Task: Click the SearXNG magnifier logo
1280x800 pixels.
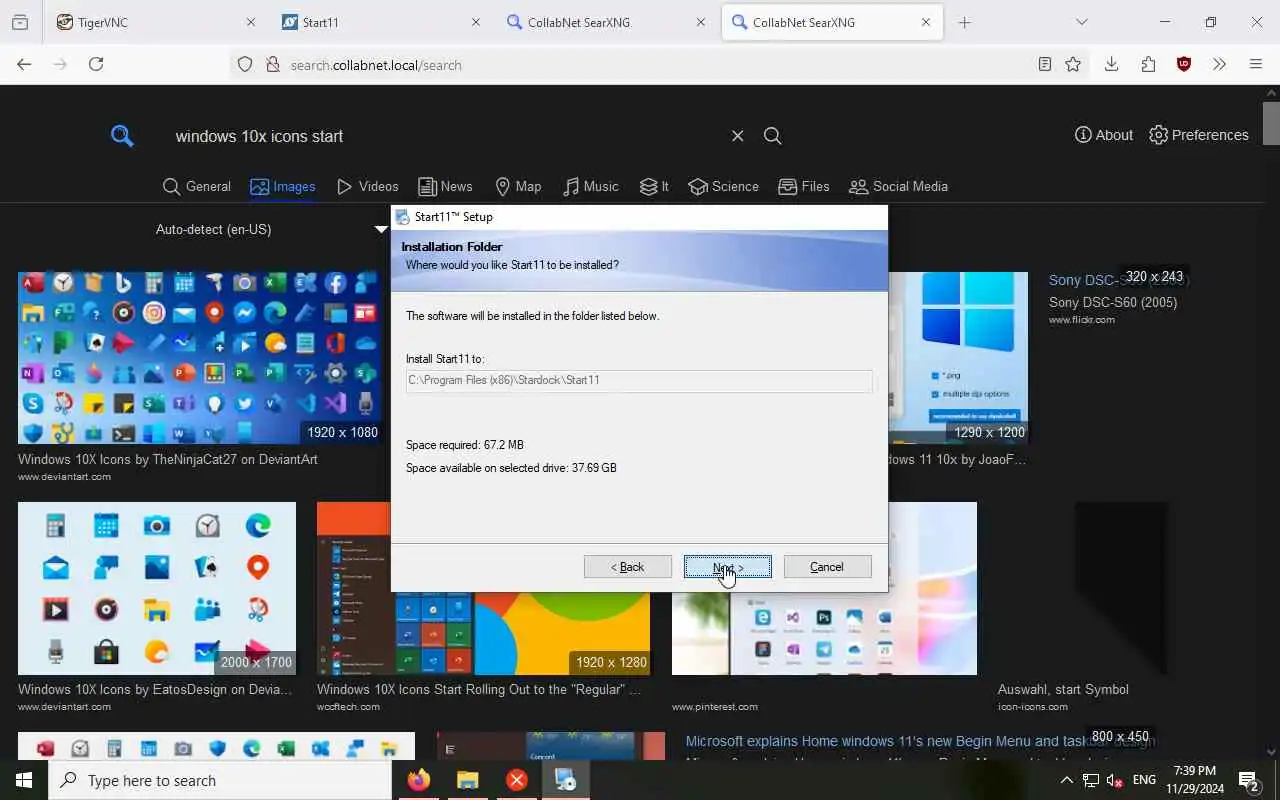Action: click(122, 136)
